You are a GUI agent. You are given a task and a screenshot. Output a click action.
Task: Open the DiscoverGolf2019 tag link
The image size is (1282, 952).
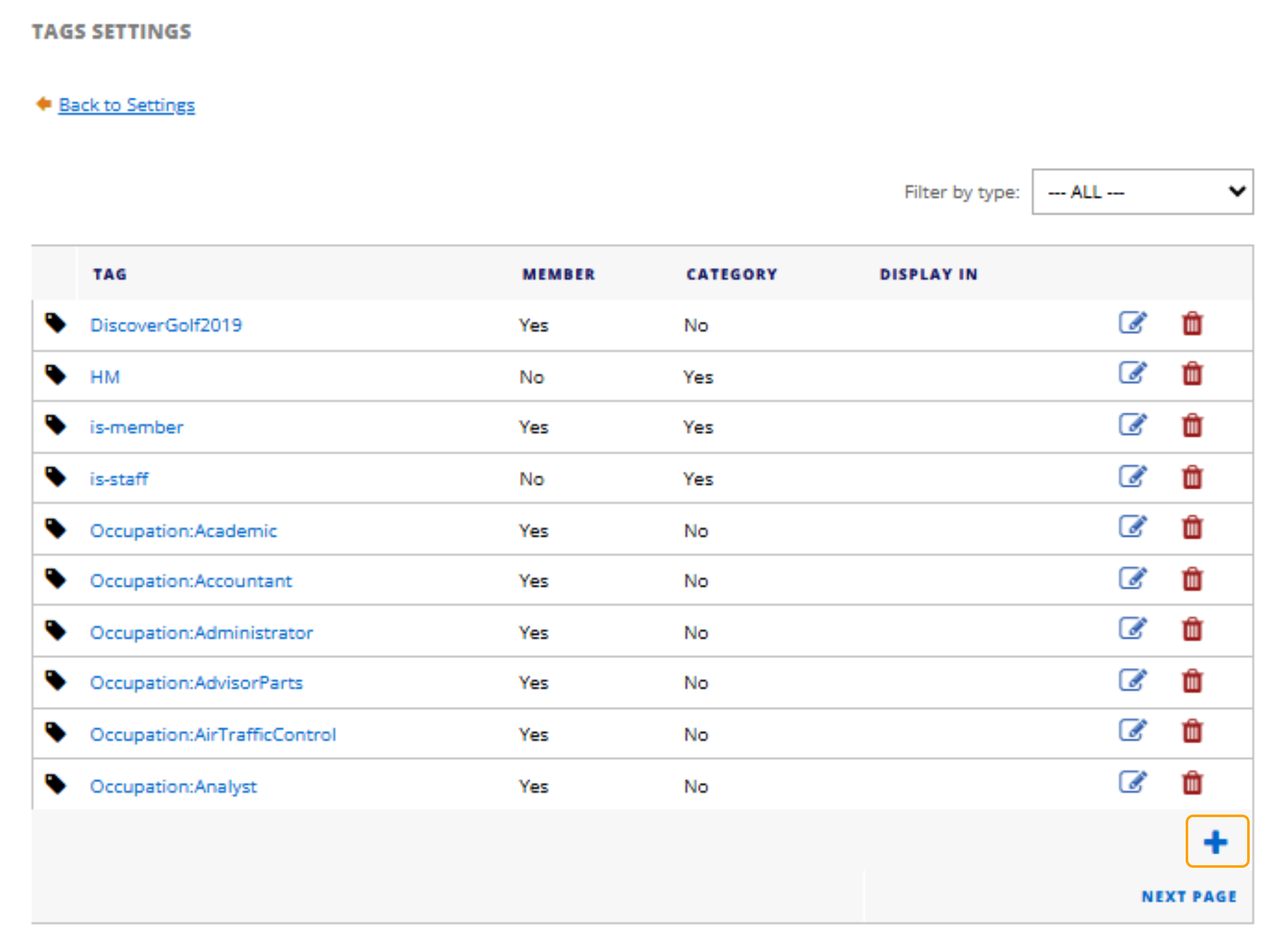pos(166,326)
